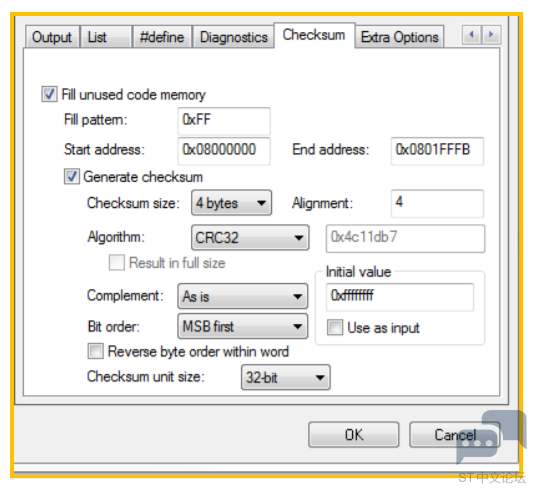Click the End address input field
Image resolution: width=535 pixels, height=493 pixels.
click(437, 151)
